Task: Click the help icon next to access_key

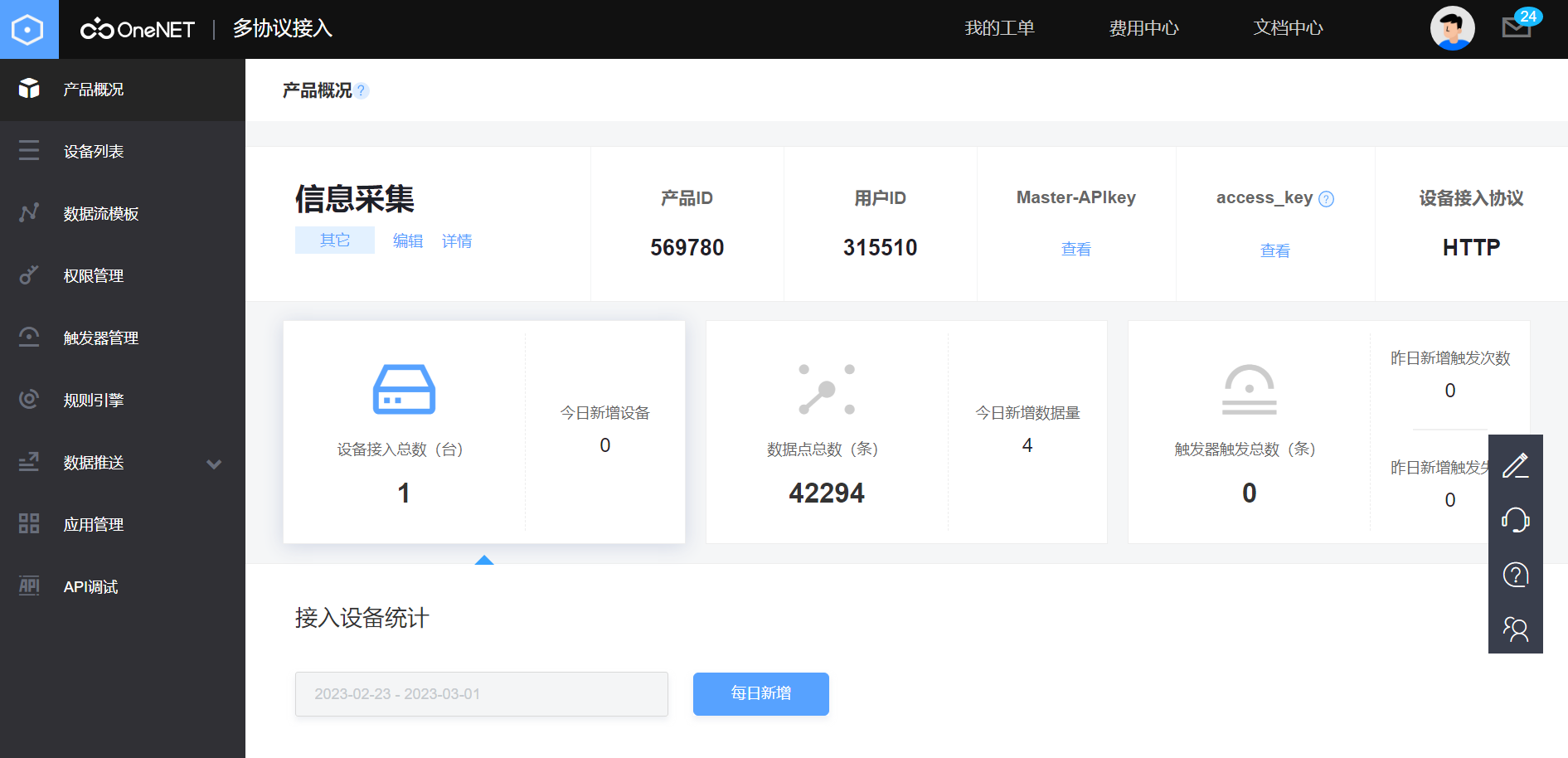Action: [1327, 199]
